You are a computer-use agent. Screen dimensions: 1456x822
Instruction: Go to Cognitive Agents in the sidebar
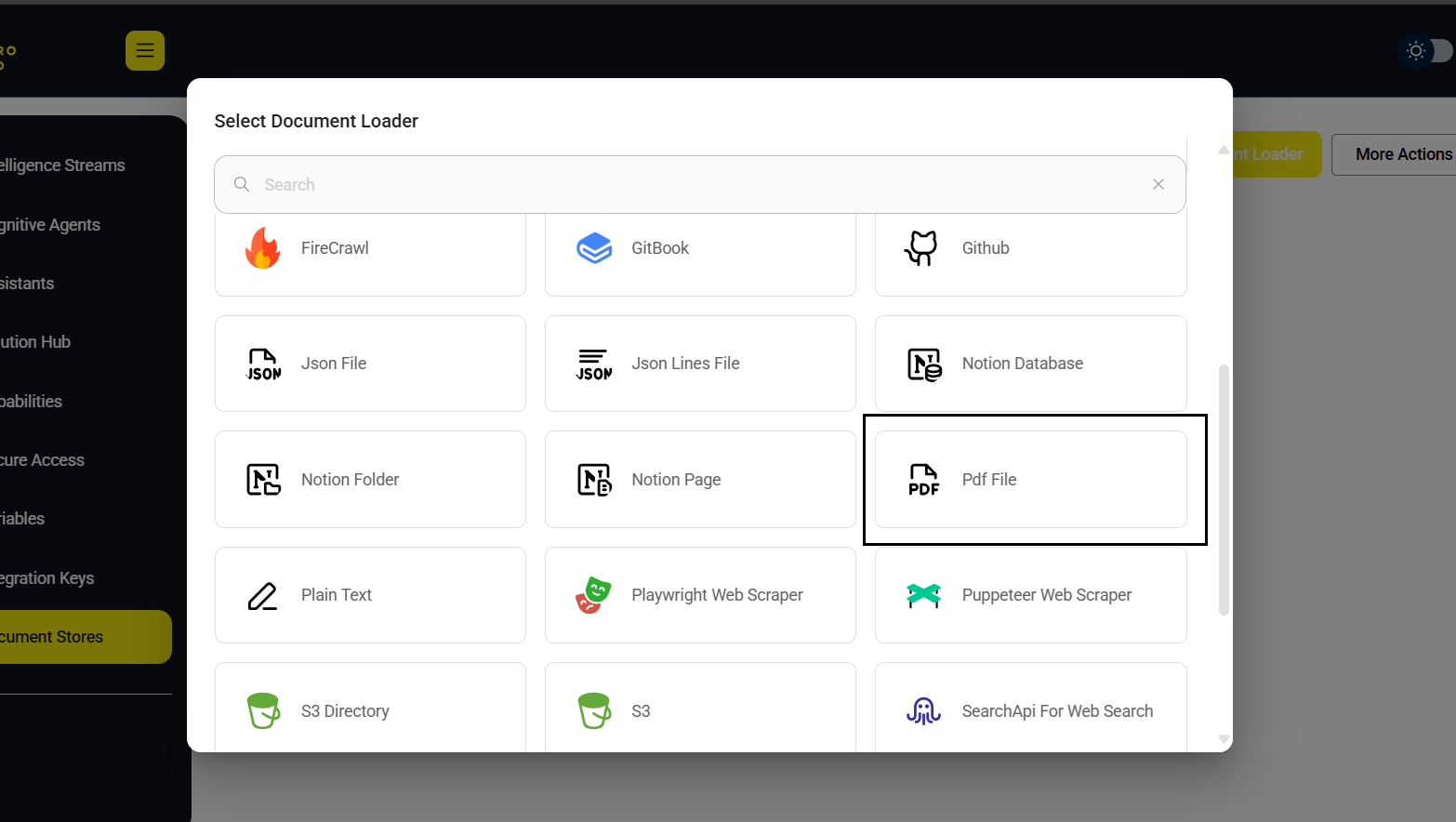56,225
